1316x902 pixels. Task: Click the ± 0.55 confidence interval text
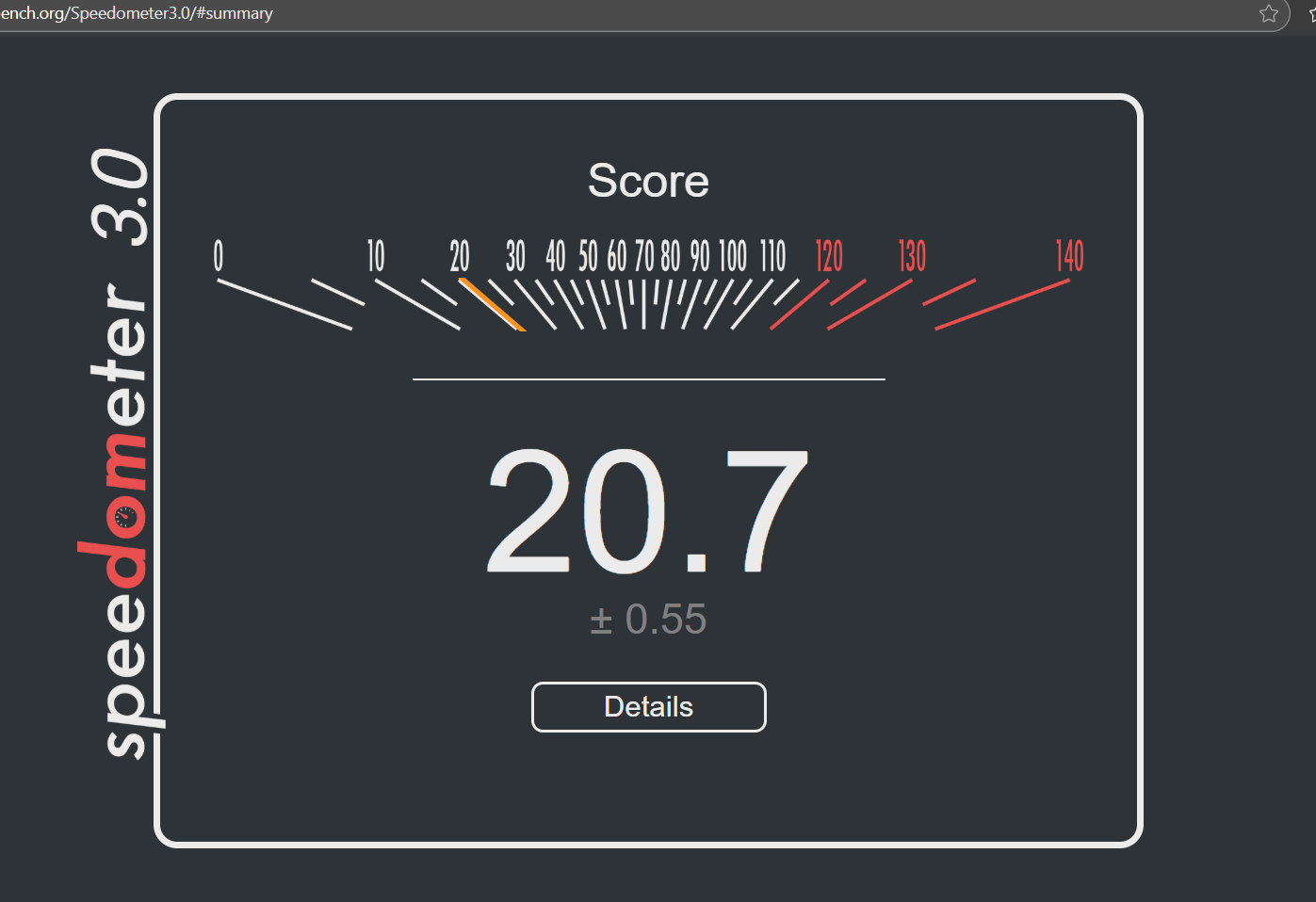click(648, 620)
